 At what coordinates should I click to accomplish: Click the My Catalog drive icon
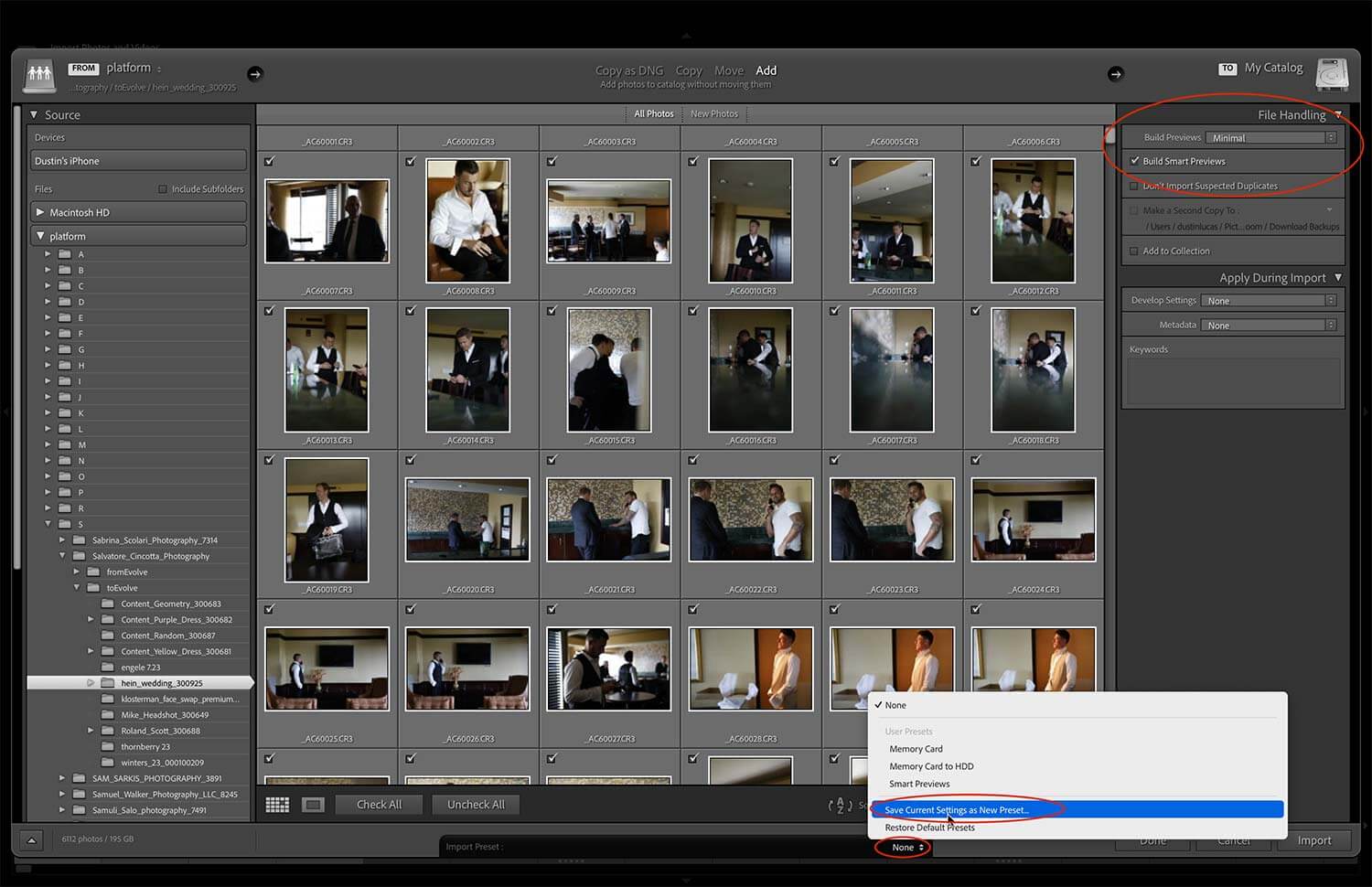coord(1332,74)
